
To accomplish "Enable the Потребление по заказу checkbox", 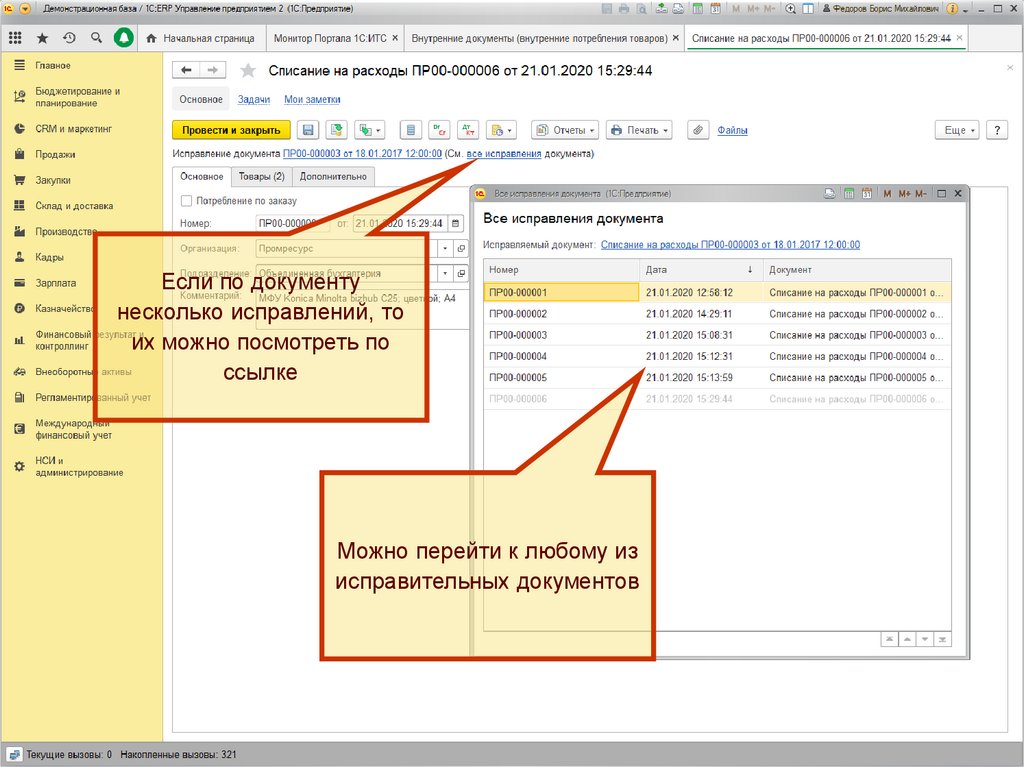I will click(x=186, y=201).
